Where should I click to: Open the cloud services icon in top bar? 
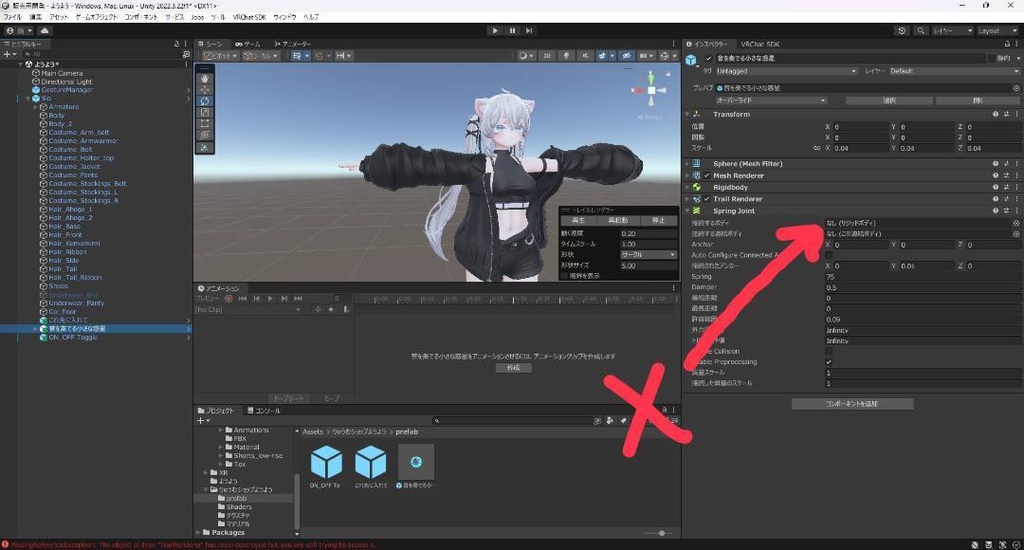(44, 31)
